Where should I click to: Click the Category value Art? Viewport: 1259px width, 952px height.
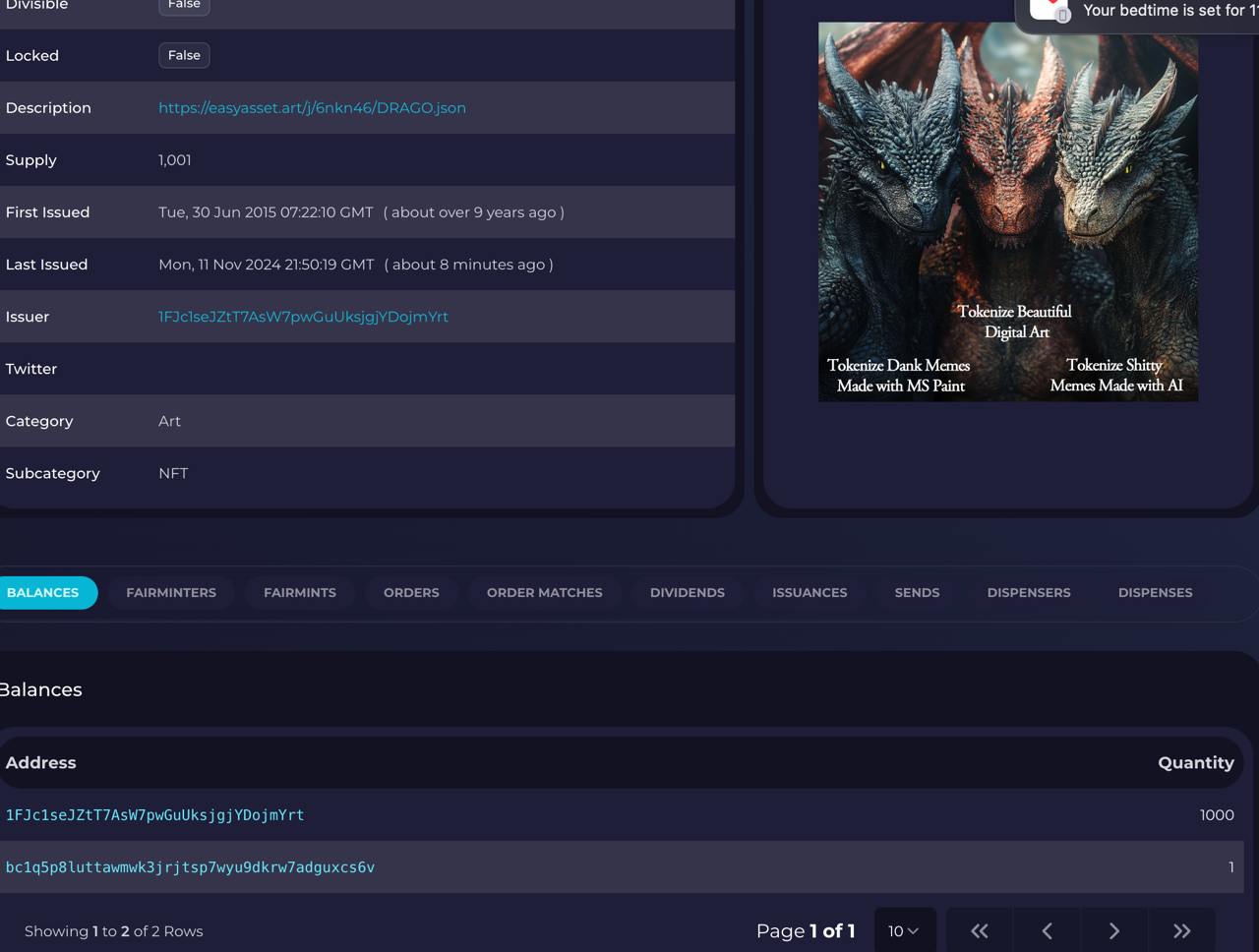(x=169, y=421)
